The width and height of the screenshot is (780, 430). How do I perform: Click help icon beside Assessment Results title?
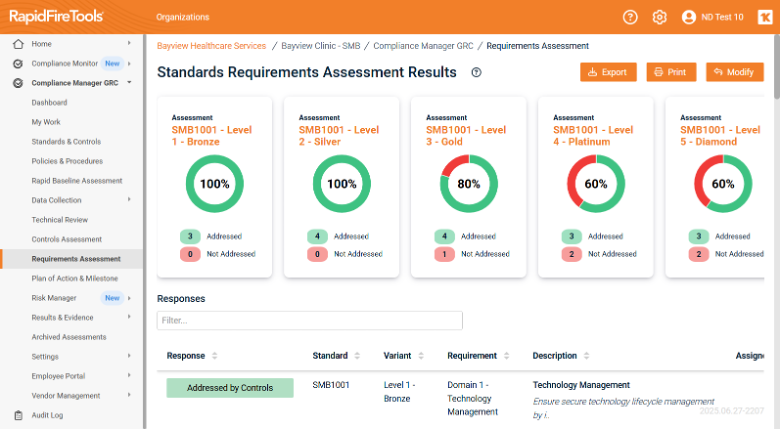pos(476,73)
